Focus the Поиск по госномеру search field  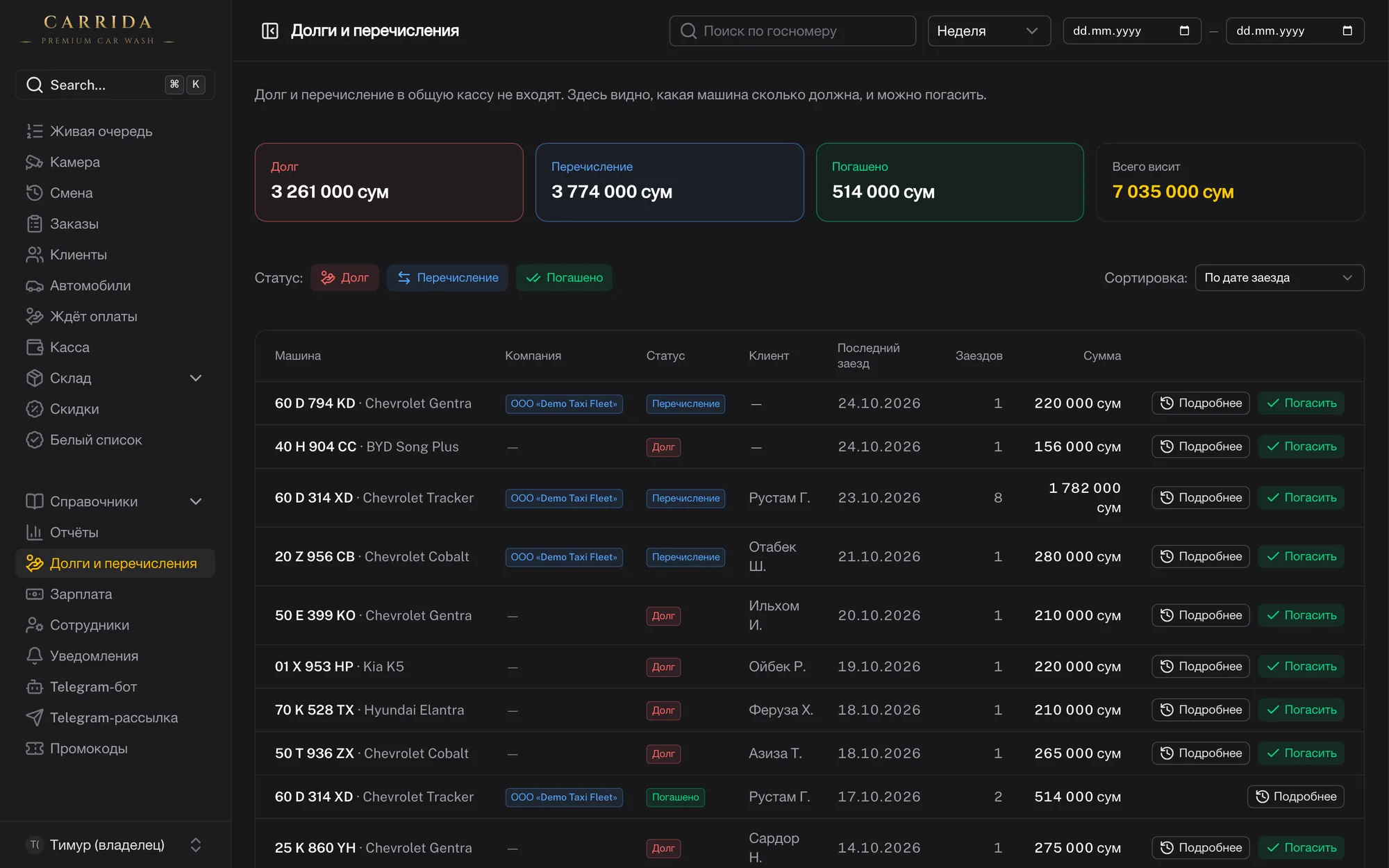coord(792,31)
